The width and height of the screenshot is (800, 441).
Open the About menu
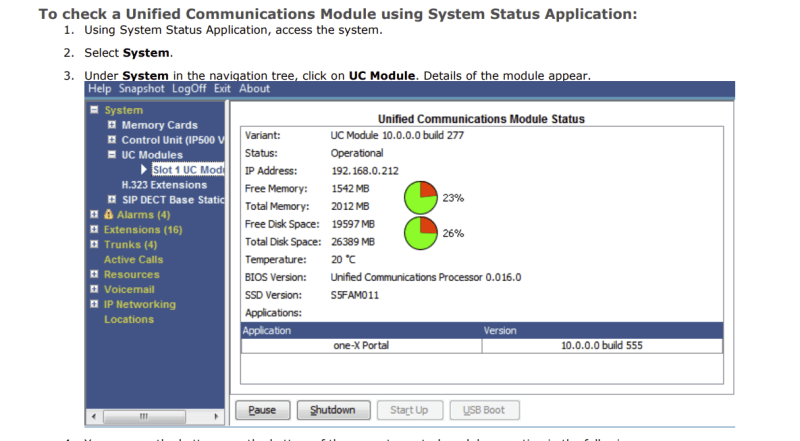click(x=254, y=89)
